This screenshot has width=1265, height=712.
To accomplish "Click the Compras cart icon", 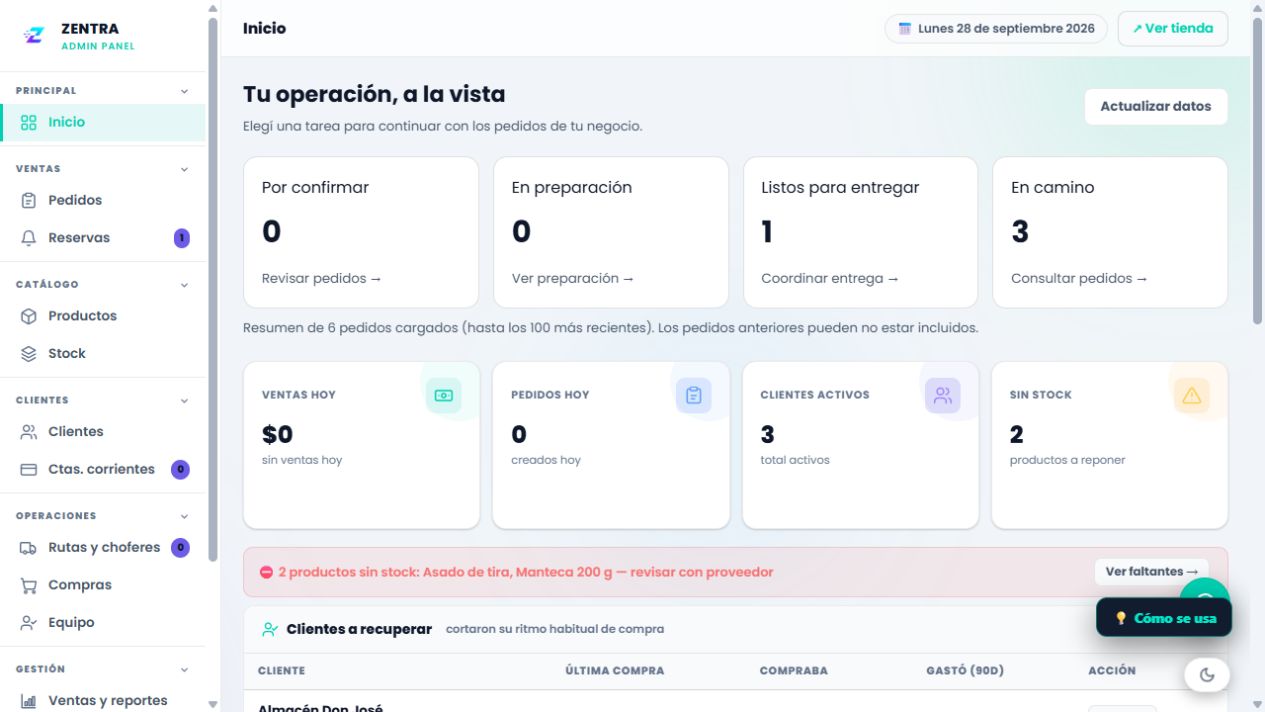I will click(28, 585).
